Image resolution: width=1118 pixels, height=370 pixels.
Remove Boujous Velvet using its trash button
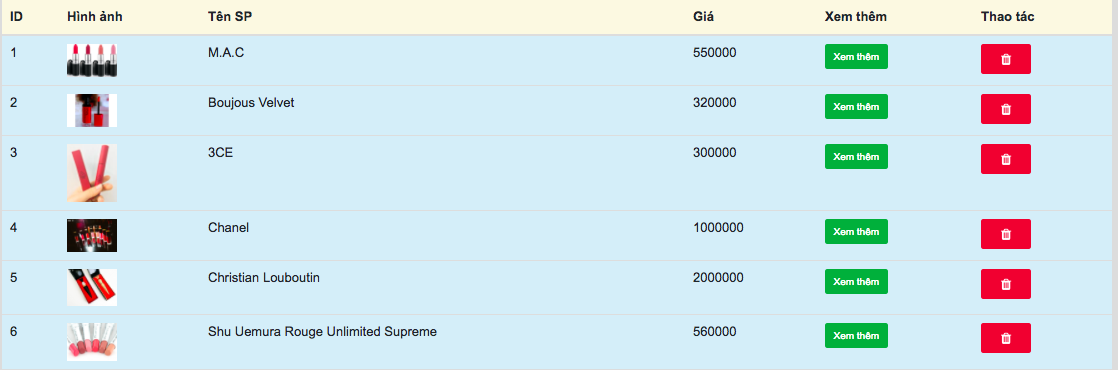1005,109
